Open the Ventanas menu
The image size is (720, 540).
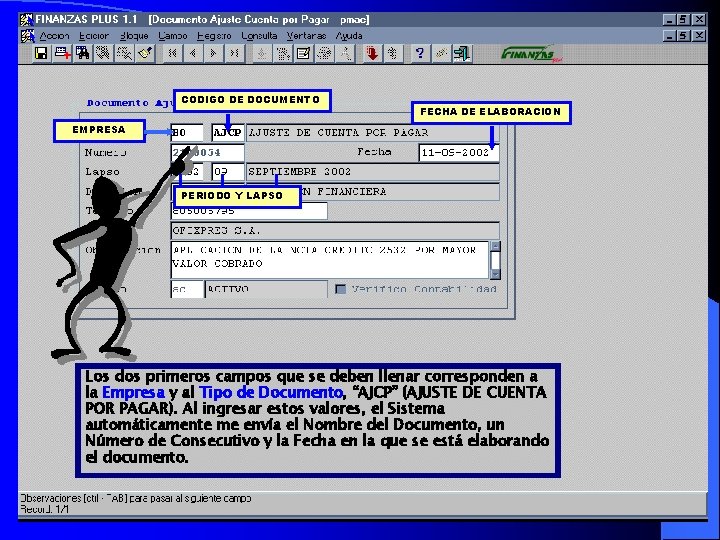tap(306, 36)
